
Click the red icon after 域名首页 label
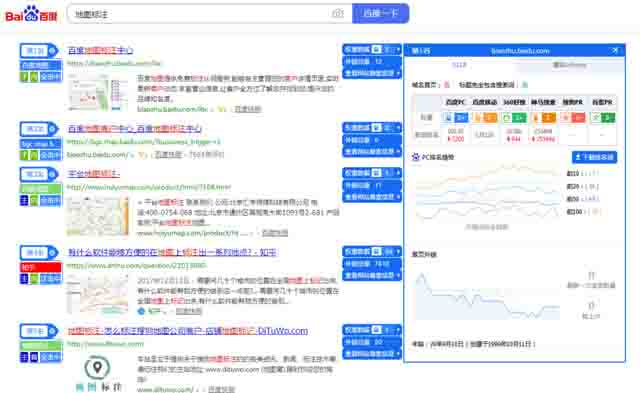pyautogui.click(x=447, y=85)
